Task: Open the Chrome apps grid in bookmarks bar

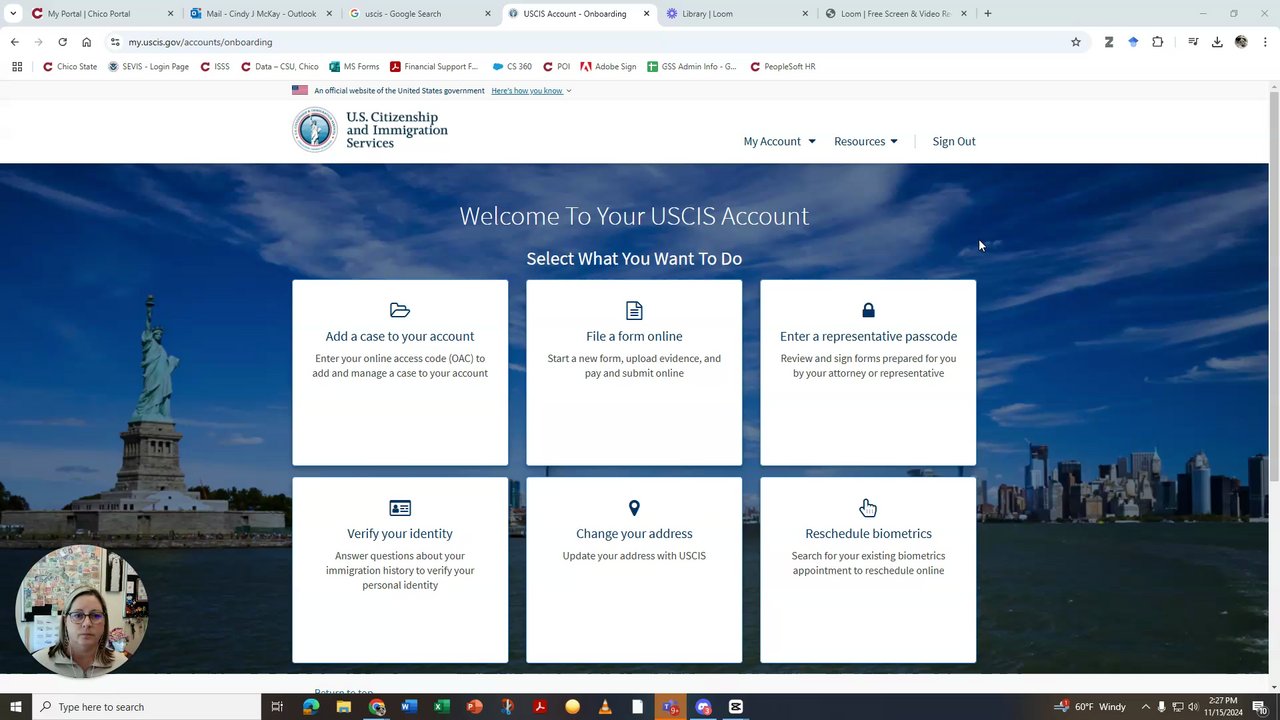Action: click(17, 67)
